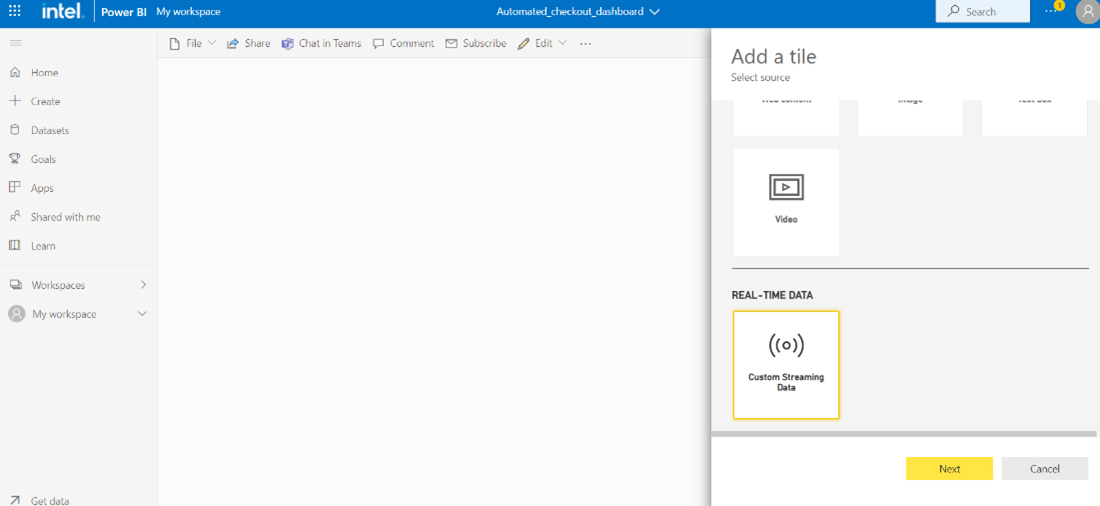Click the File document icon
Image resolution: width=1100 pixels, height=506 pixels.
(x=175, y=44)
